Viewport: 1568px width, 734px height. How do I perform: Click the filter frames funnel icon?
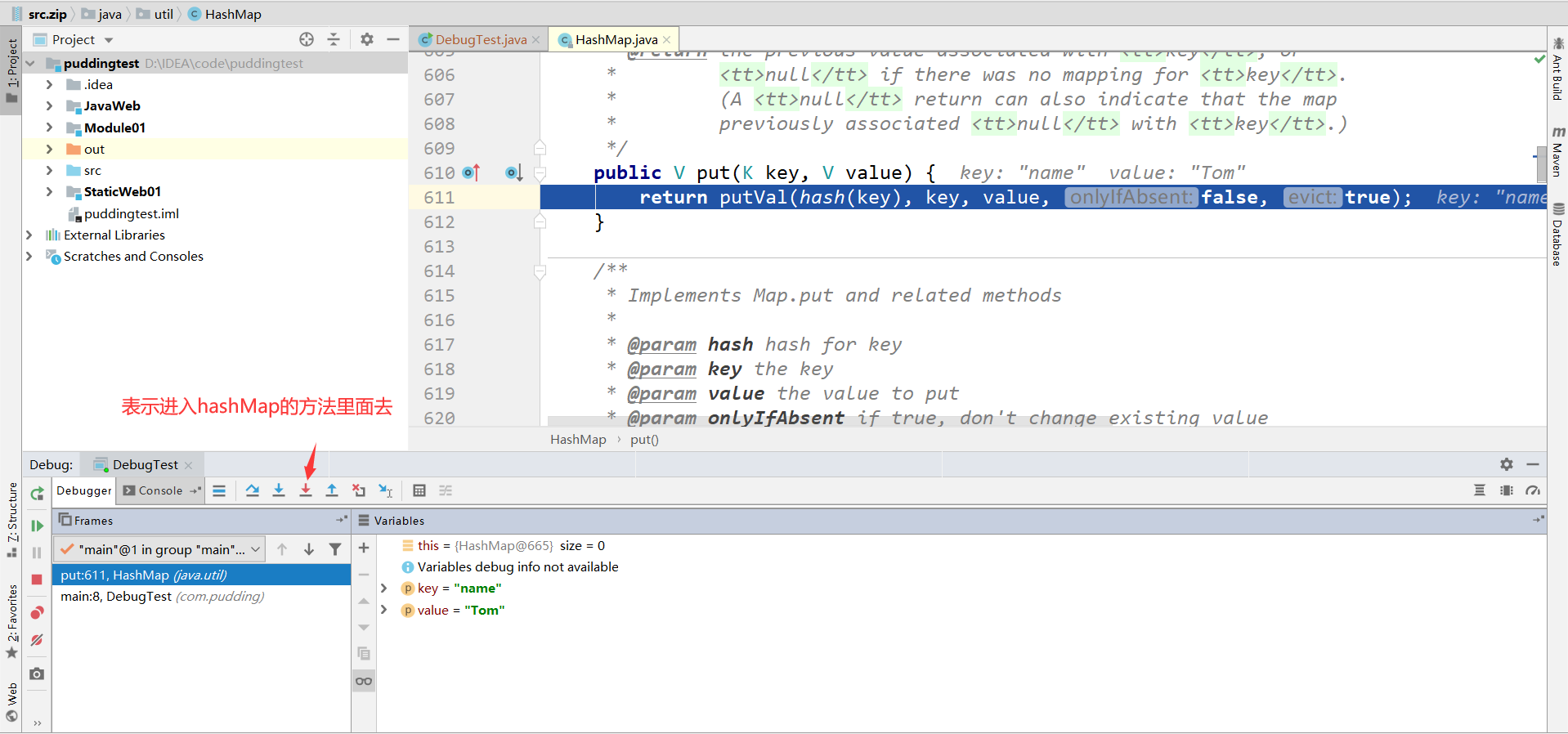click(335, 549)
